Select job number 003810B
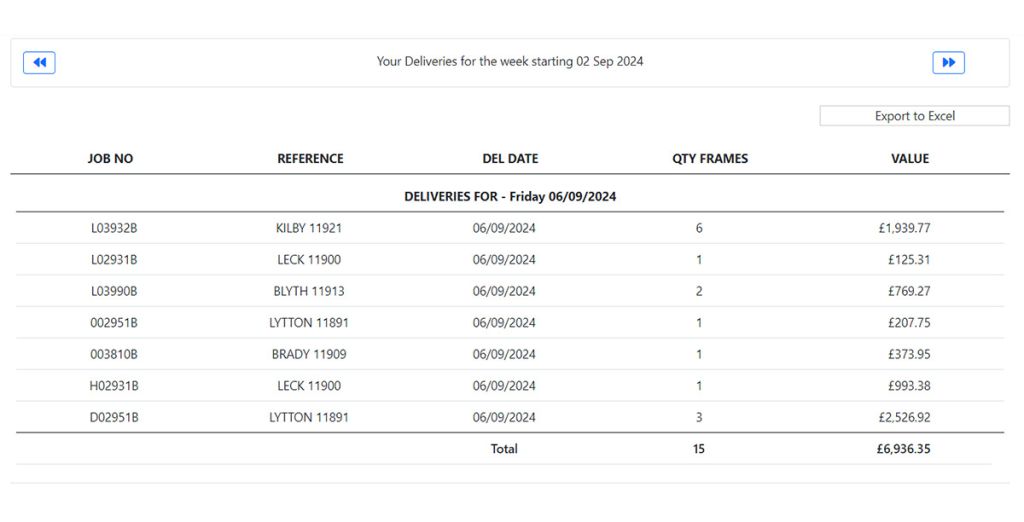Screen dimensions: 1024x522 pyautogui.click(x=114, y=354)
